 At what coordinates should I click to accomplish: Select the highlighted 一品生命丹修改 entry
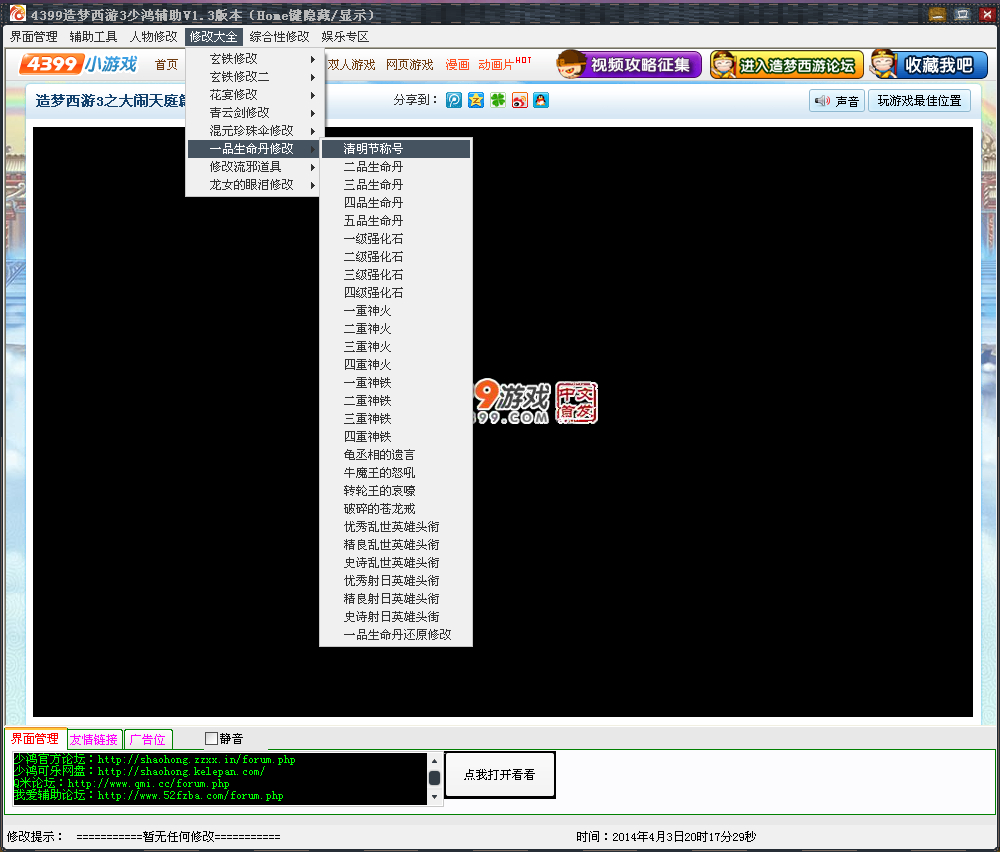254,149
